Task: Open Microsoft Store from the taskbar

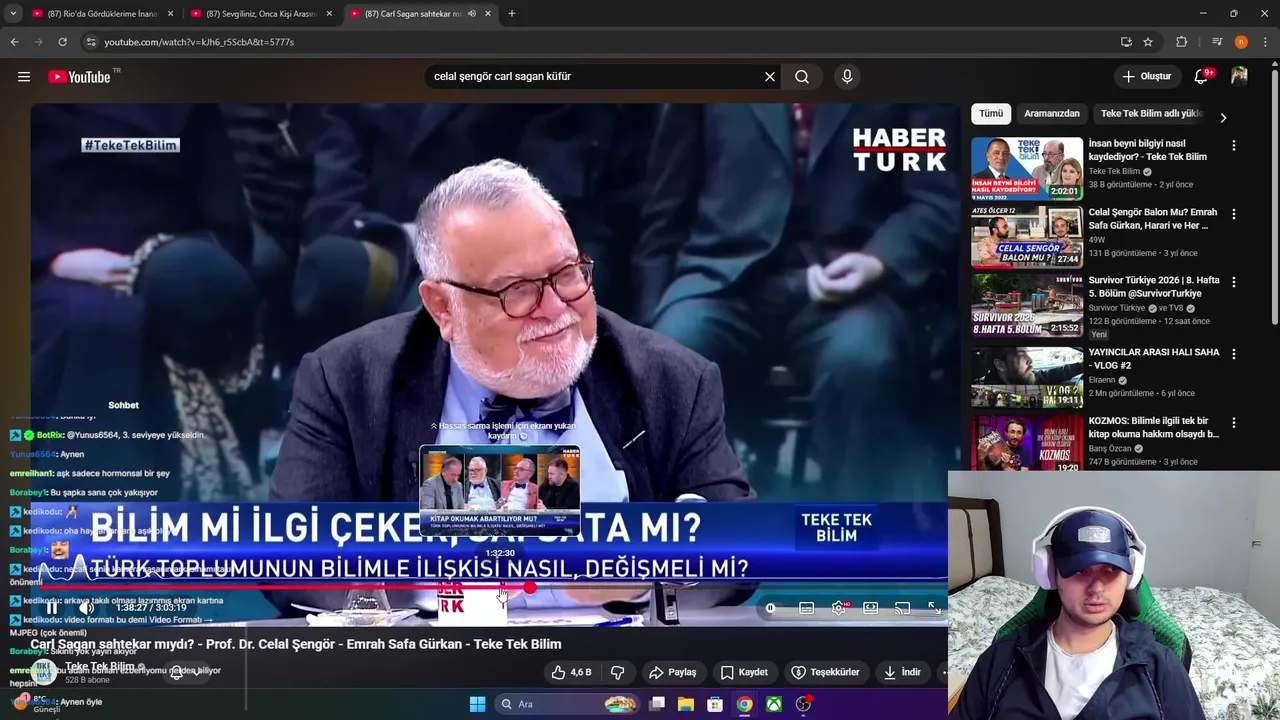Action: [715, 704]
